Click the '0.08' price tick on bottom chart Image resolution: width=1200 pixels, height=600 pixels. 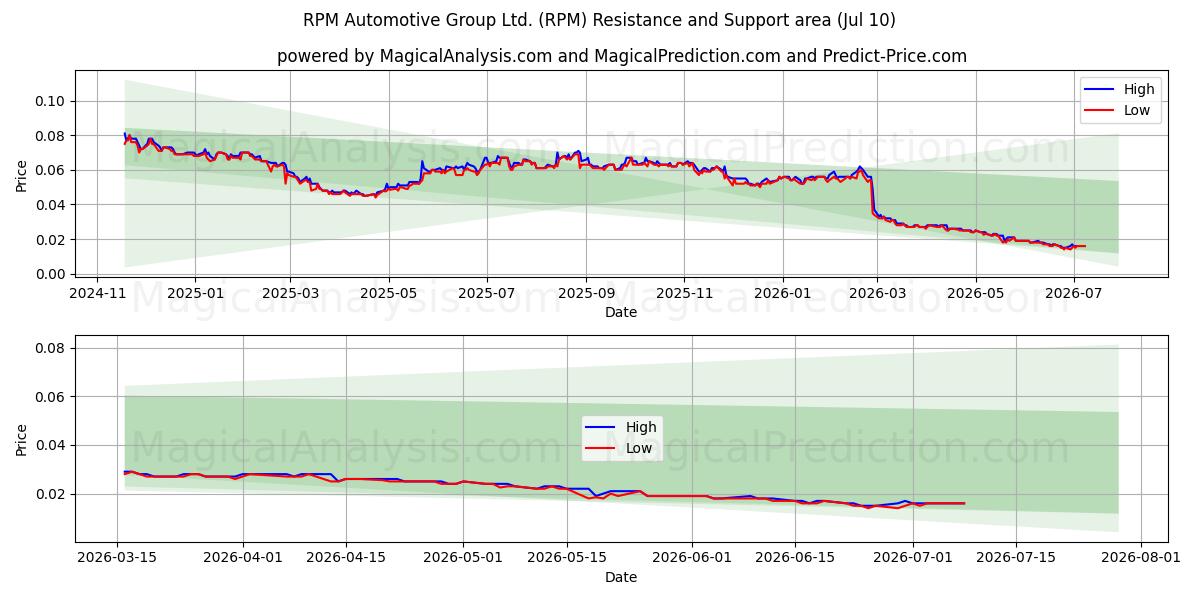pos(51,348)
